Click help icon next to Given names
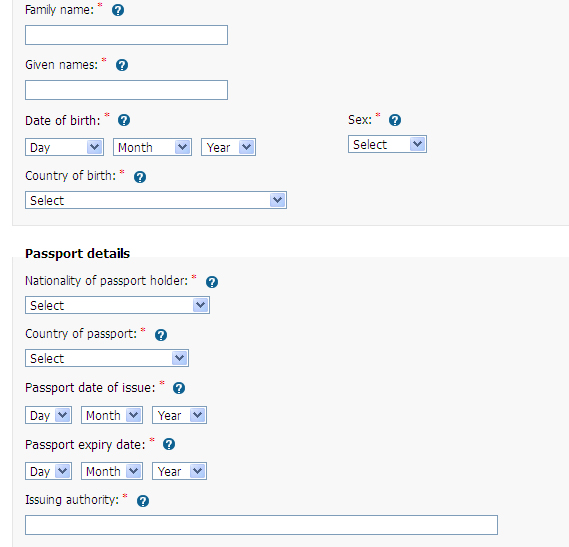 click(x=122, y=65)
